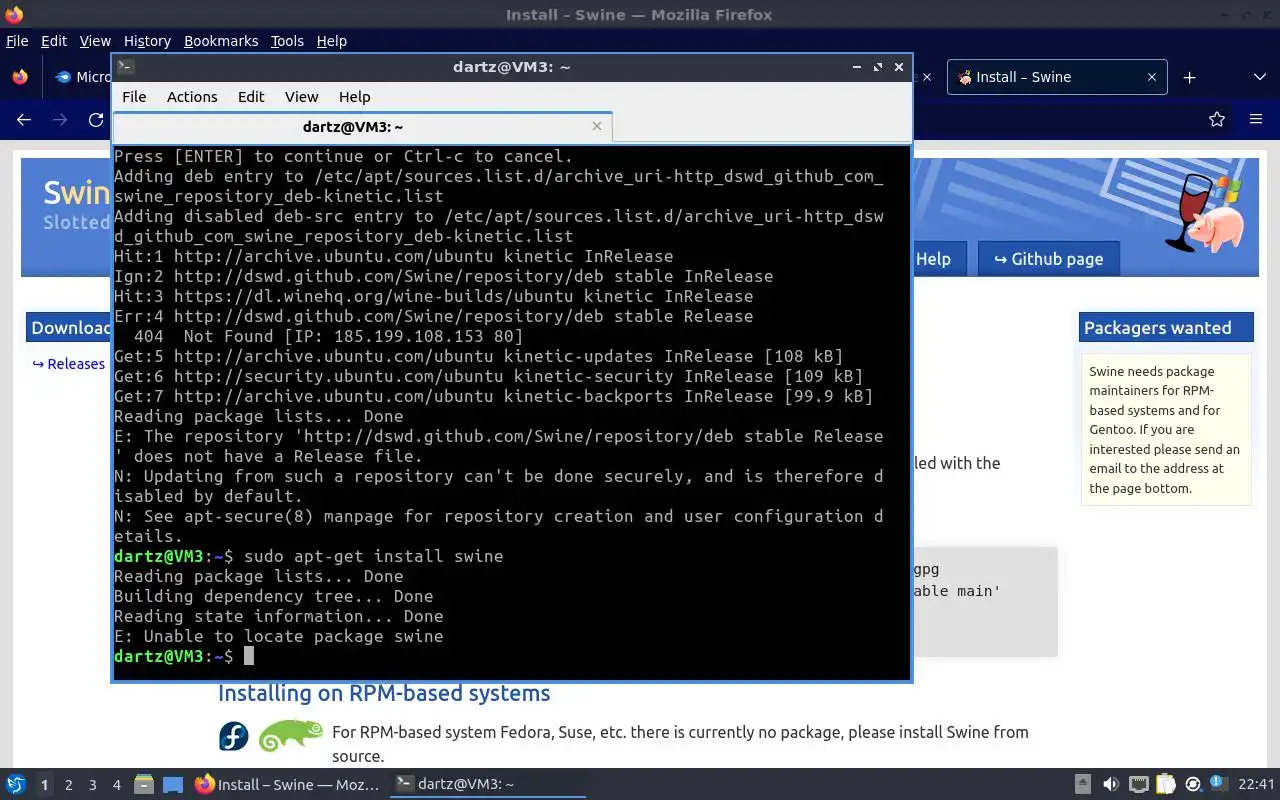Activate the Firefox taskbar window button

pyautogui.click(x=287, y=785)
